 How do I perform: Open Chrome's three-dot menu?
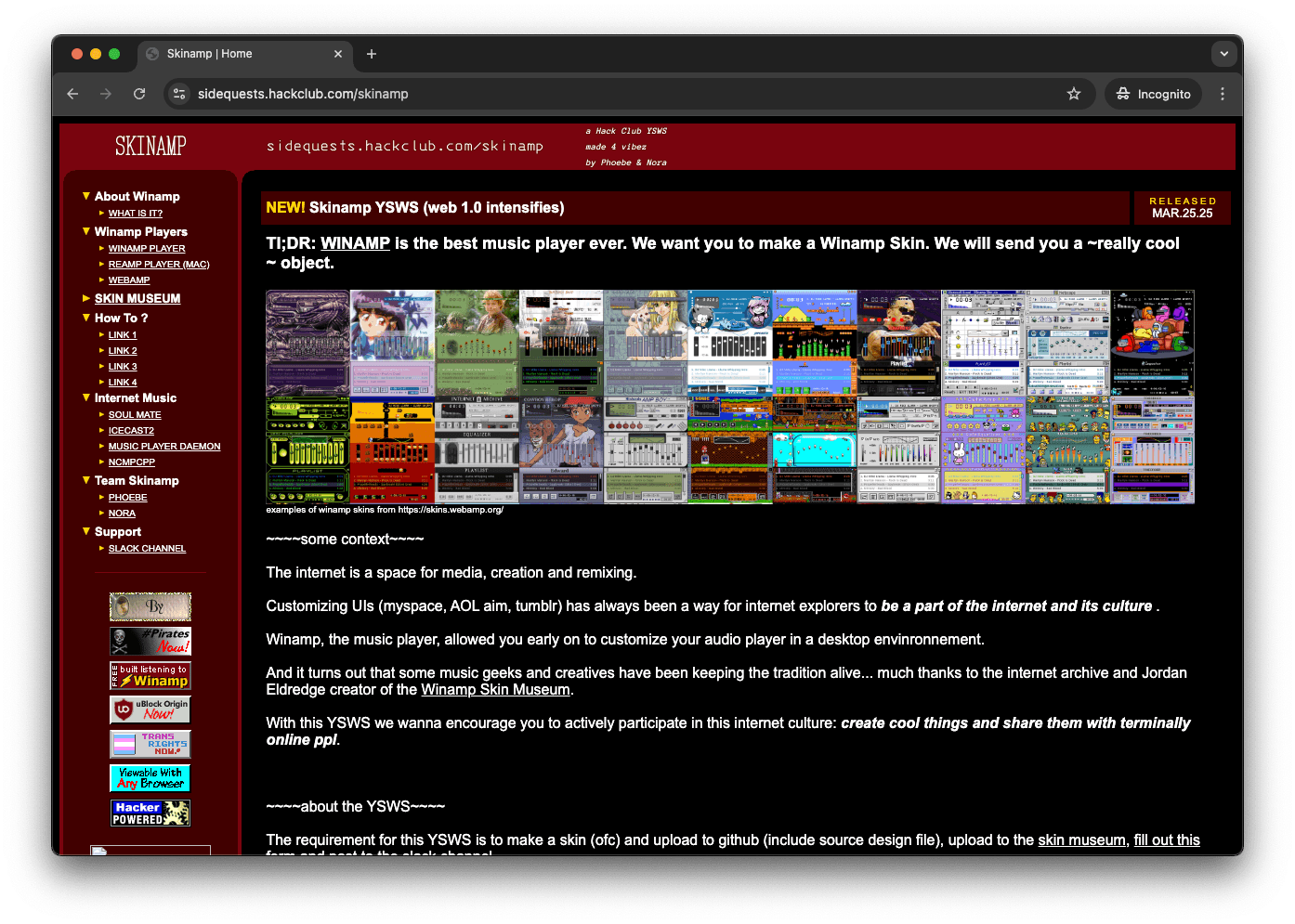pos(1223,94)
